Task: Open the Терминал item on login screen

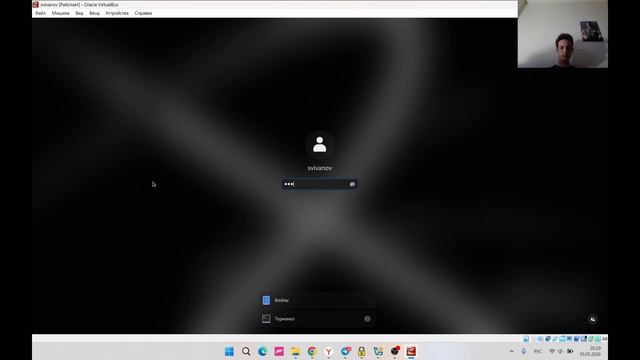Action: tap(317, 319)
